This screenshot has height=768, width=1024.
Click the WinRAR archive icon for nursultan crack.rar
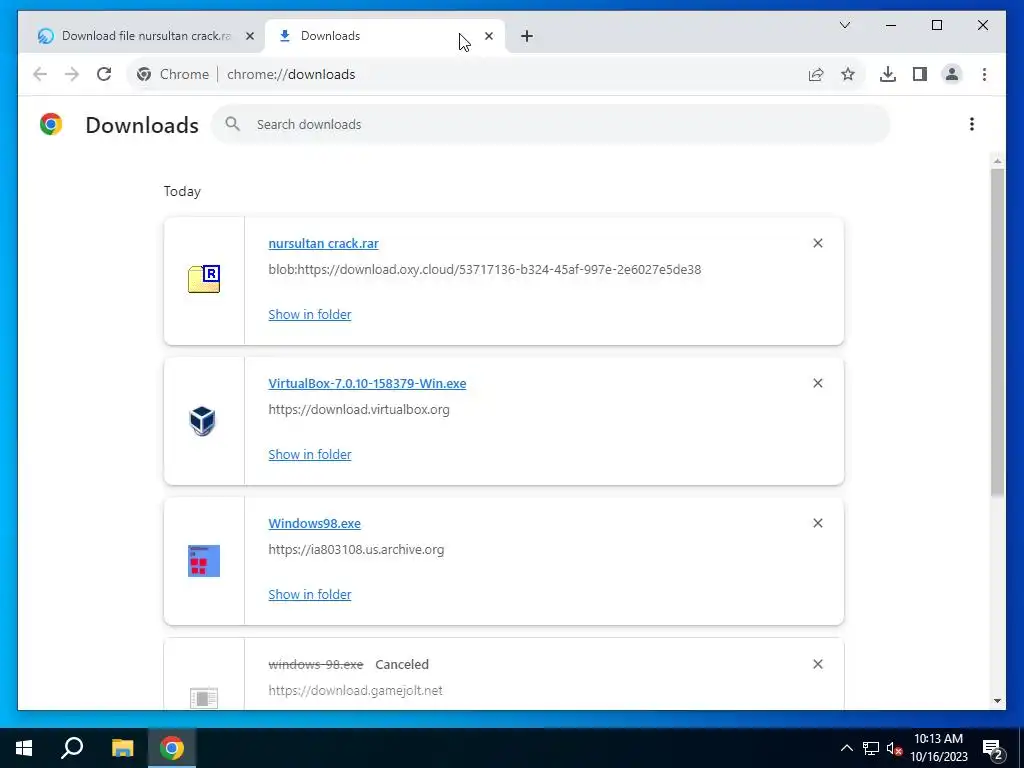[x=204, y=279]
